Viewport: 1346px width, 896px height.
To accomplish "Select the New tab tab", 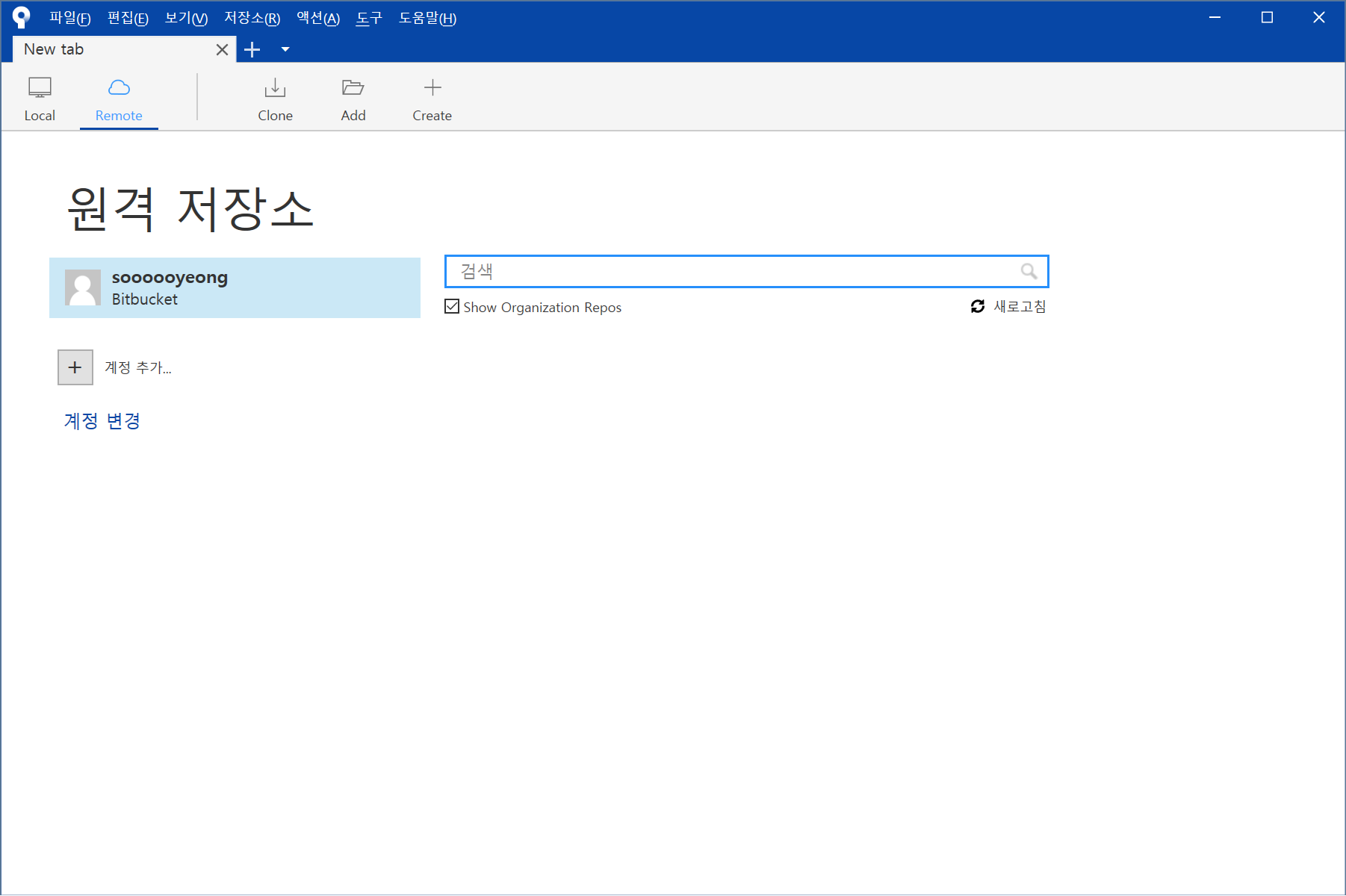I will point(124,49).
